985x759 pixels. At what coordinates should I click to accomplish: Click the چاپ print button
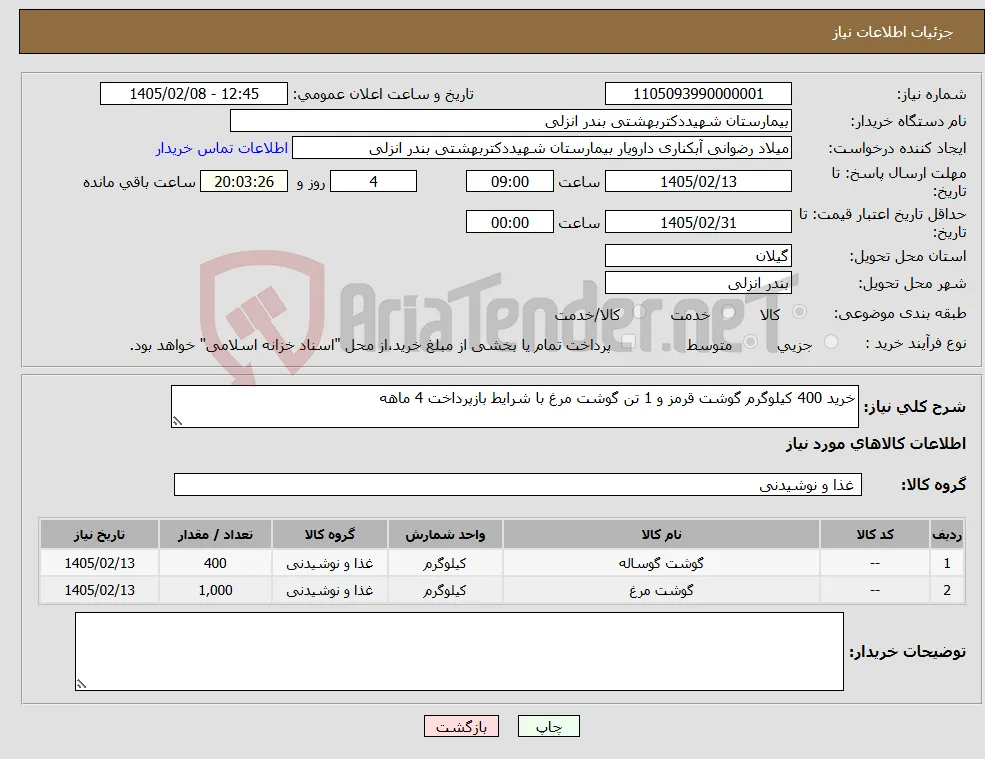click(548, 726)
